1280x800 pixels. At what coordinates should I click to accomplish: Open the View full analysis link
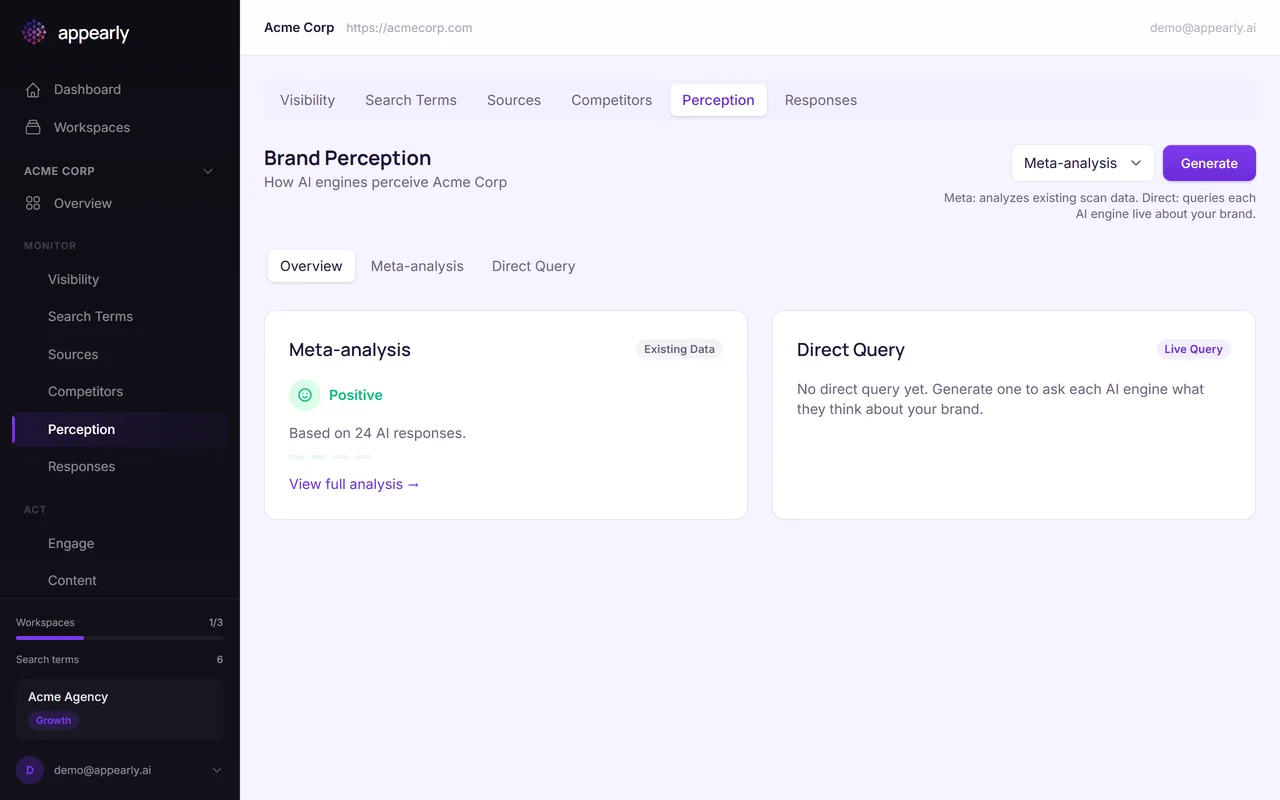(x=354, y=484)
